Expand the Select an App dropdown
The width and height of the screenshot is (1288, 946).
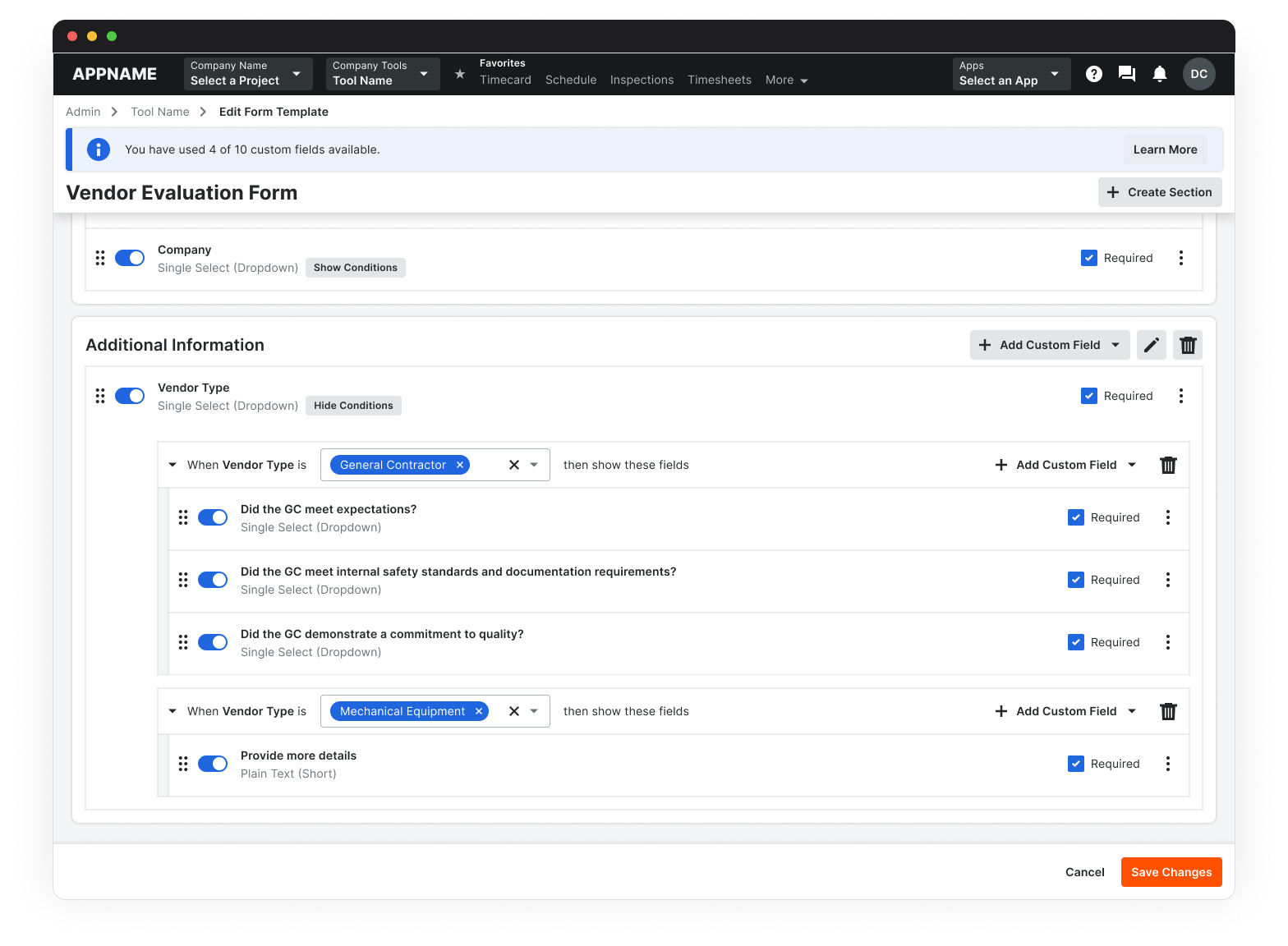1010,74
